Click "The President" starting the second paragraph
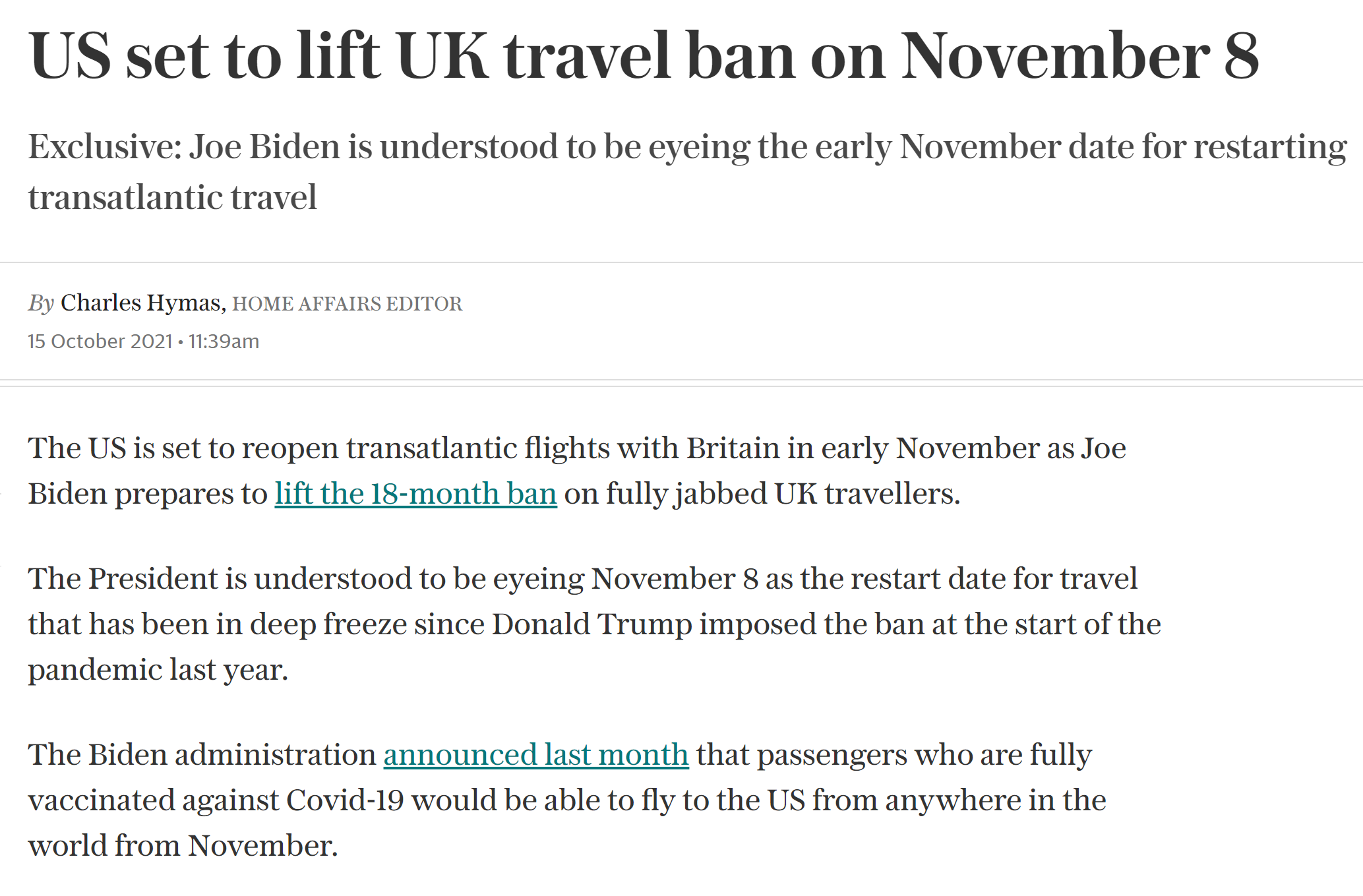The height and width of the screenshot is (896, 1363). pyautogui.click(x=123, y=579)
